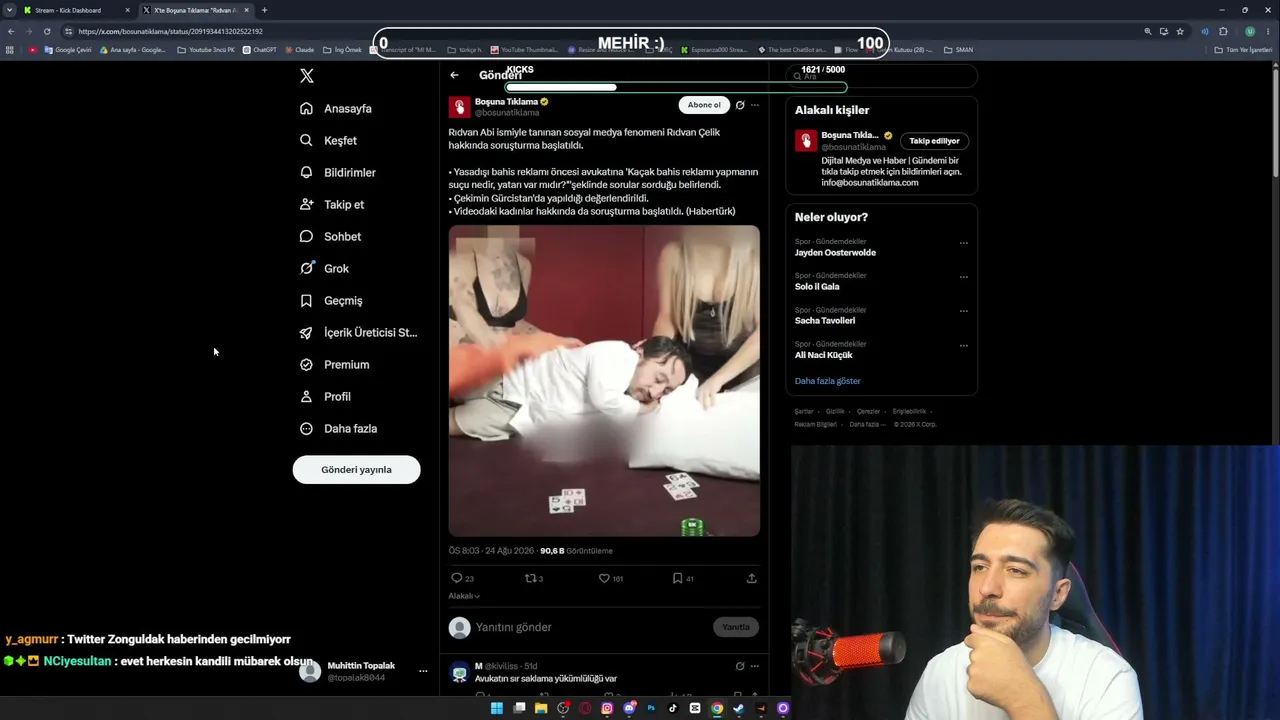This screenshot has width=1280, height=720.
Task: Click the Grok icon on Boşuna Tıklama's post
Action: 740,105
